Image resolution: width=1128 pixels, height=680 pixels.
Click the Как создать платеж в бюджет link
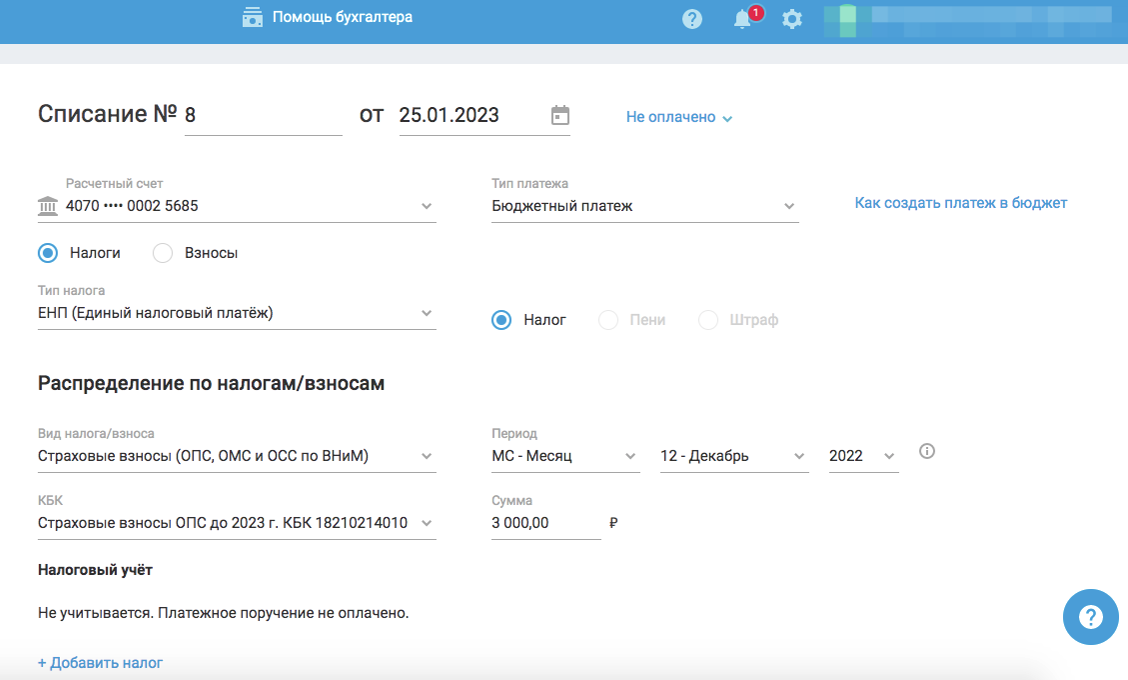click(960, 203)
